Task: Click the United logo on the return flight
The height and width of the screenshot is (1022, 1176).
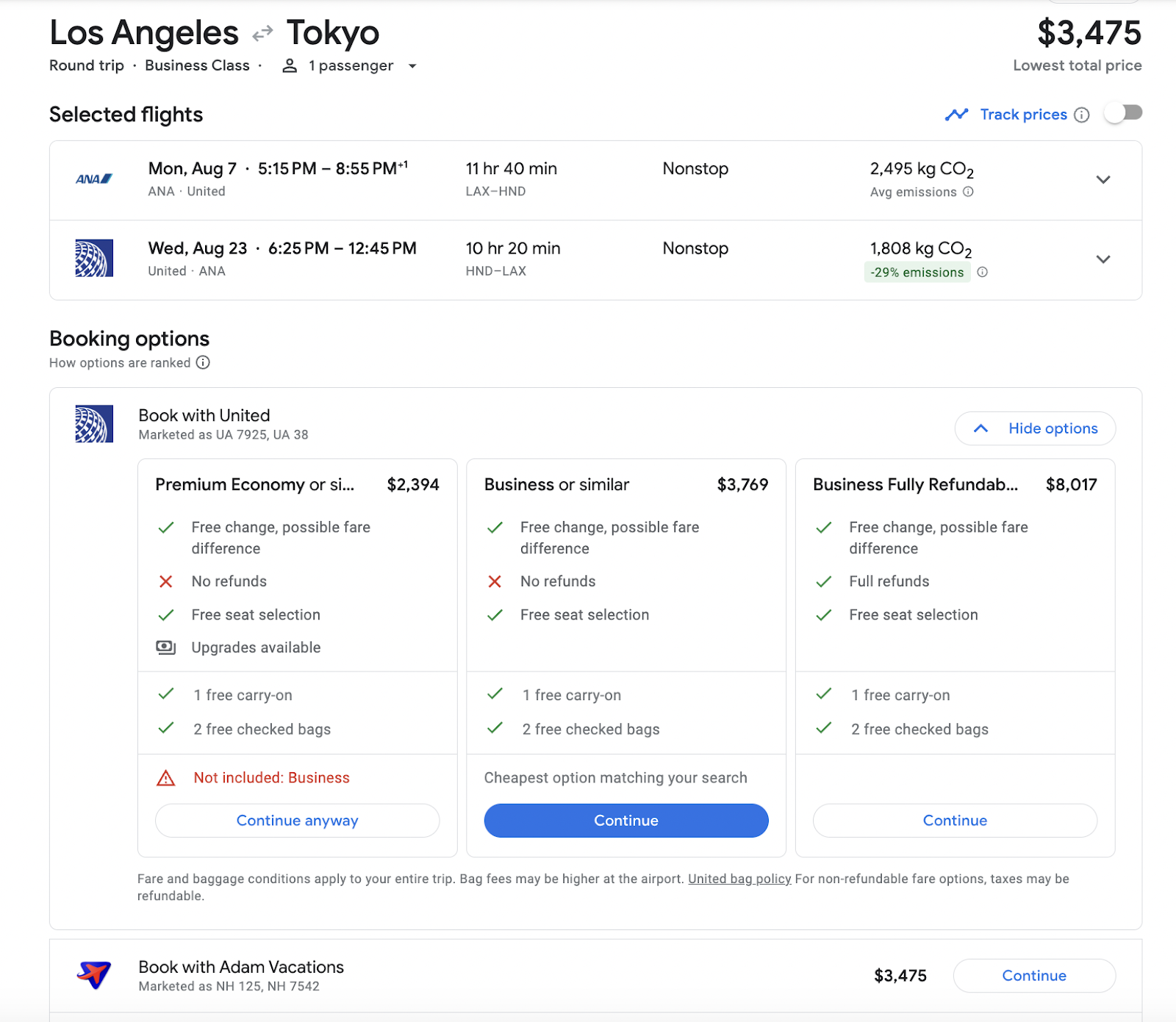Action: coord(94,258)
